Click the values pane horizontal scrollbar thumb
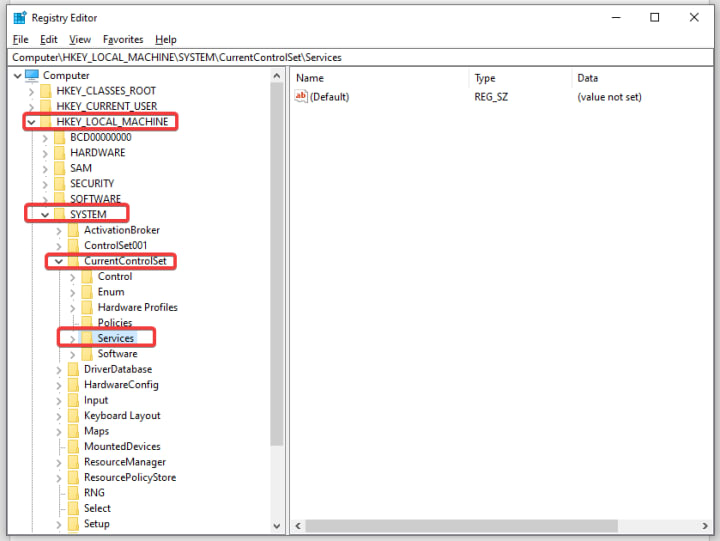The height and width of the screenshot is (541, 720). 462,525
